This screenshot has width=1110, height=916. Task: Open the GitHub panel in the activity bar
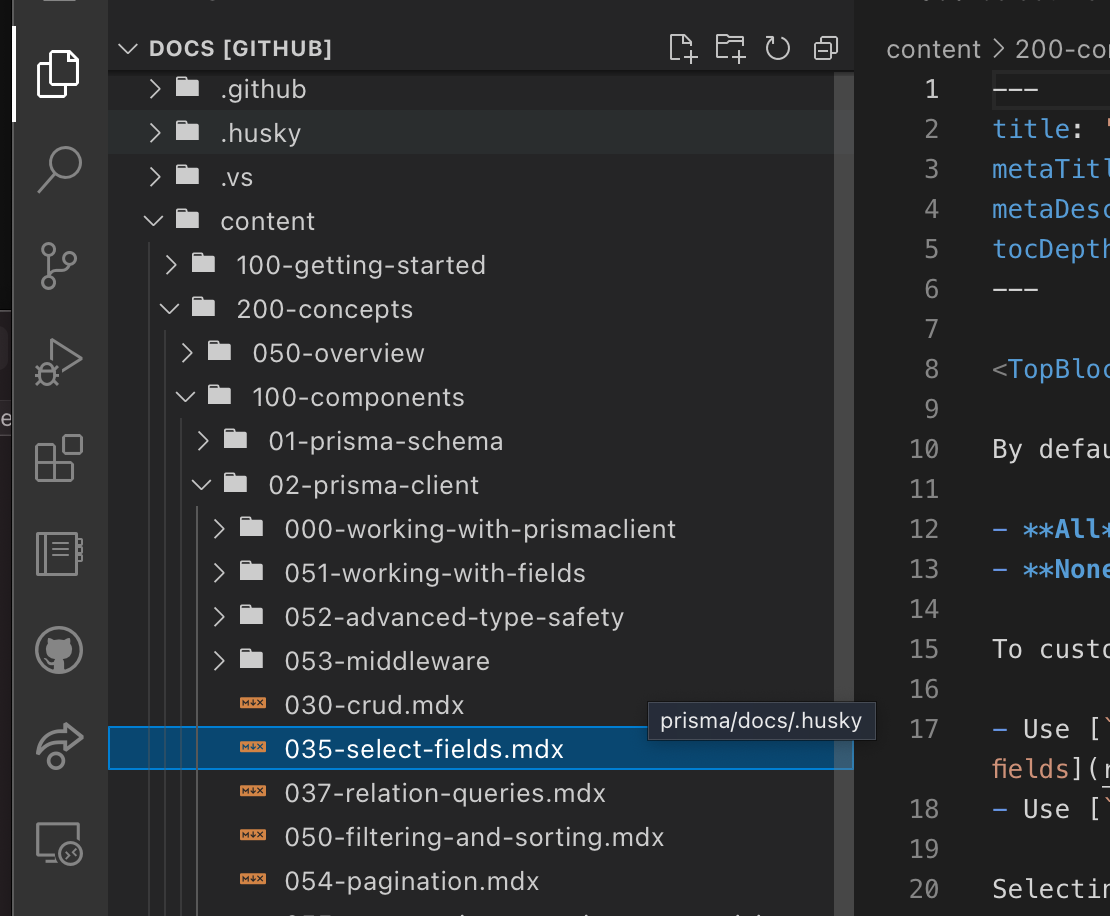[57, 650]
